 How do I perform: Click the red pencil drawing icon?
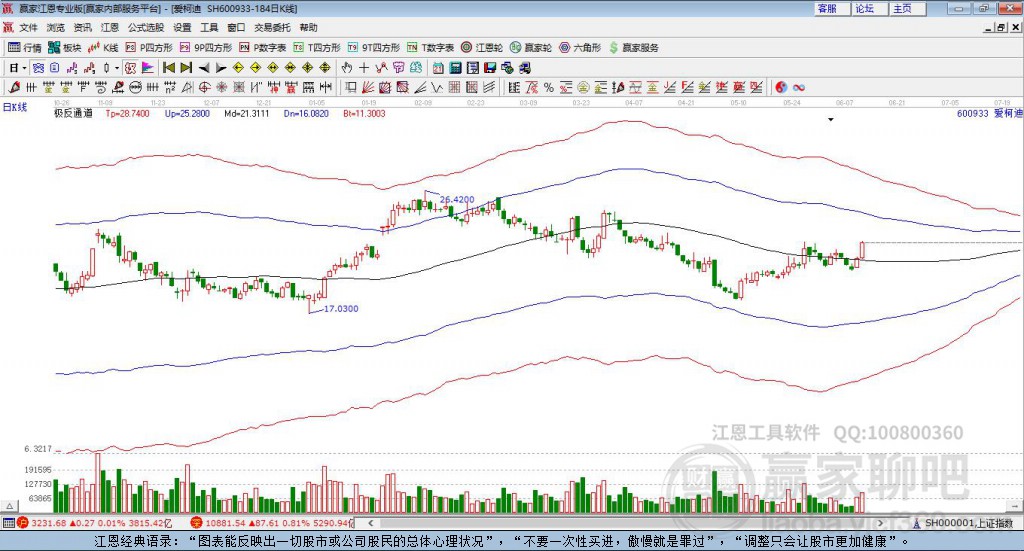pos(14,87)
